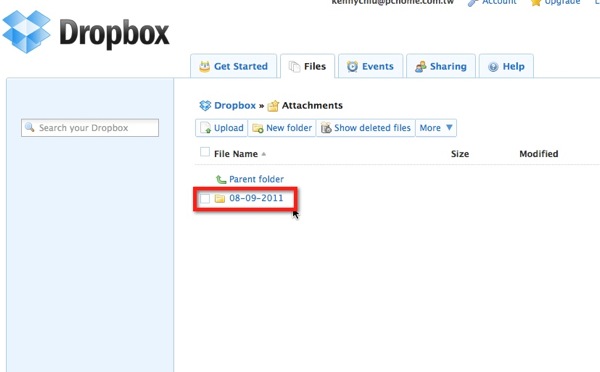Go up to the Parent folder
Screen dimensions: 600x372
(256, 179)
